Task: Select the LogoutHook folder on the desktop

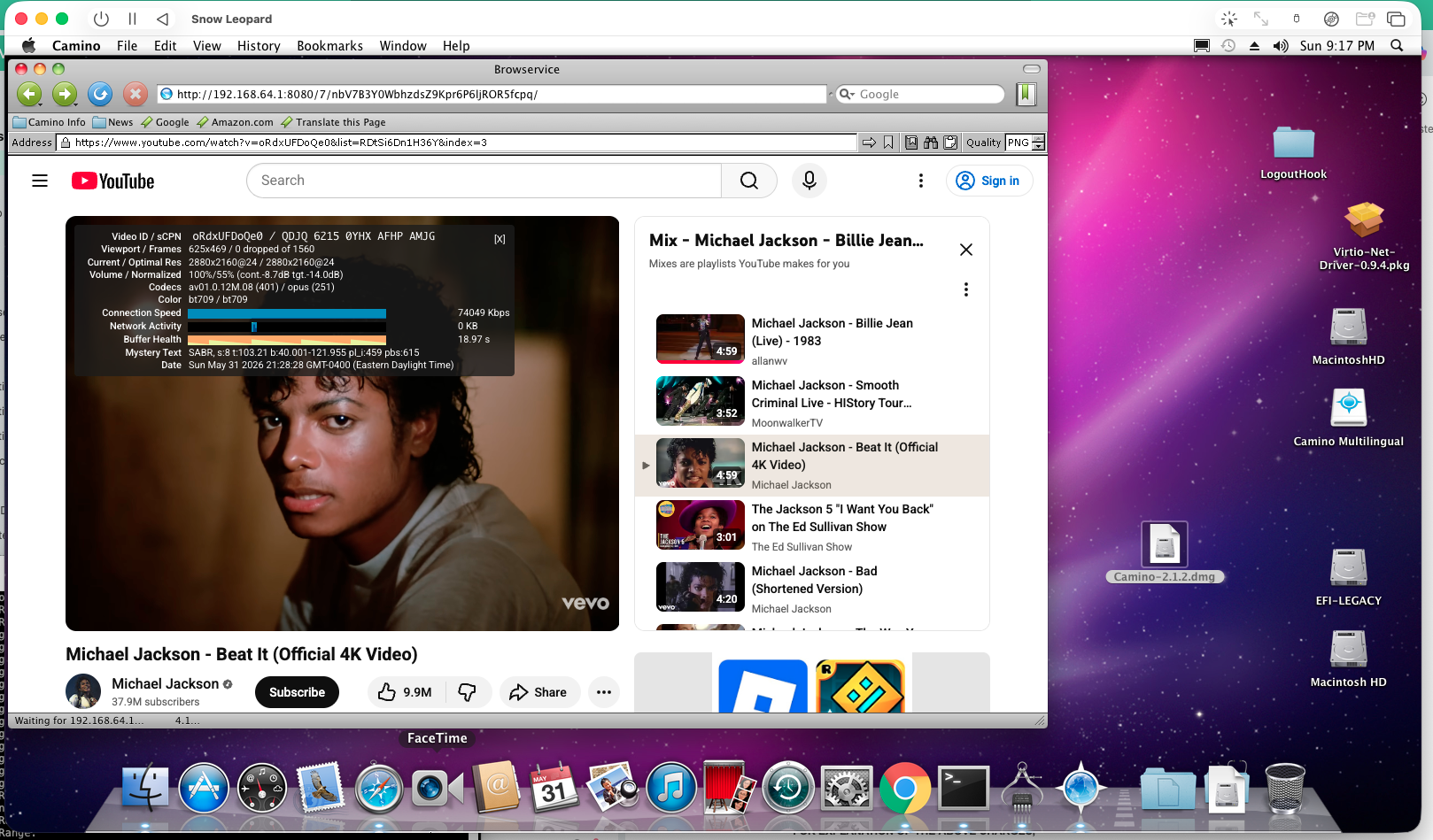Action: [1293, 151]
